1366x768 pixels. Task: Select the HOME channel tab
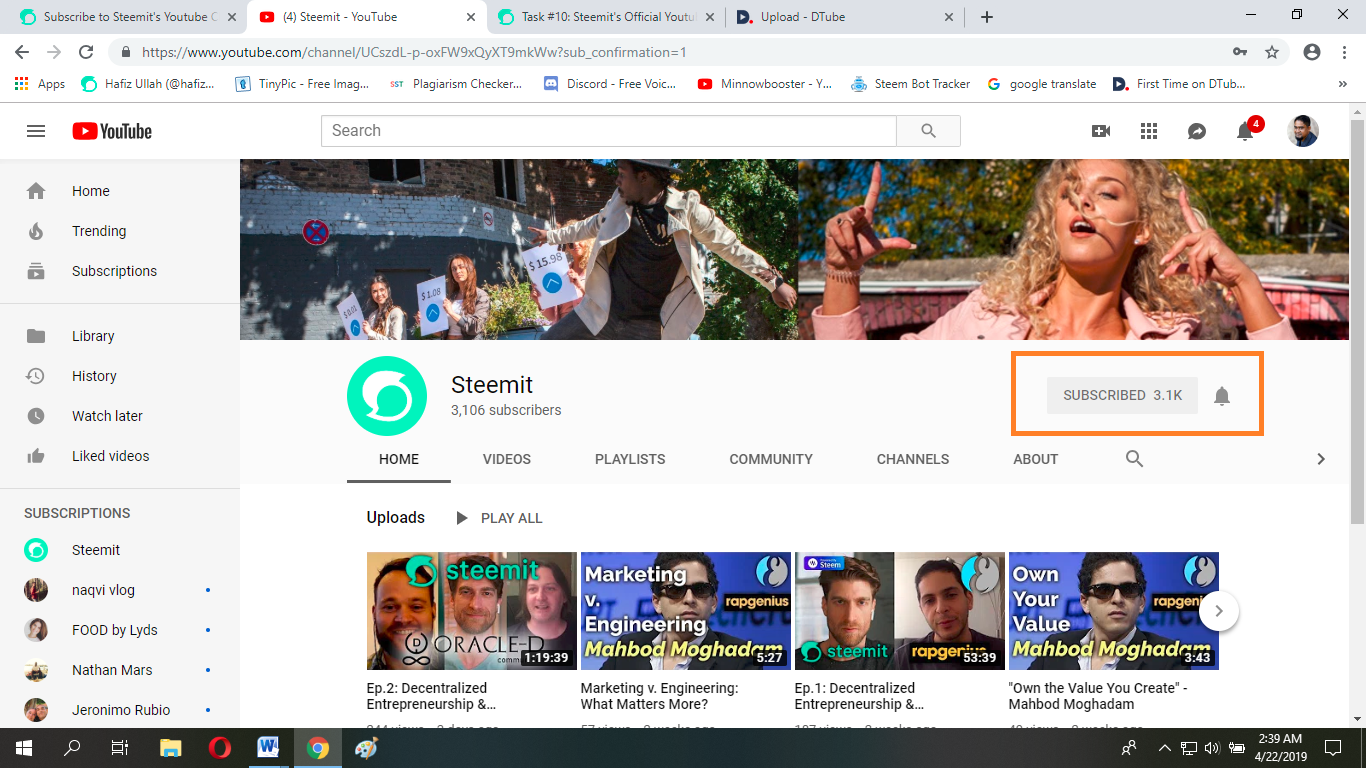click(399, 459)
